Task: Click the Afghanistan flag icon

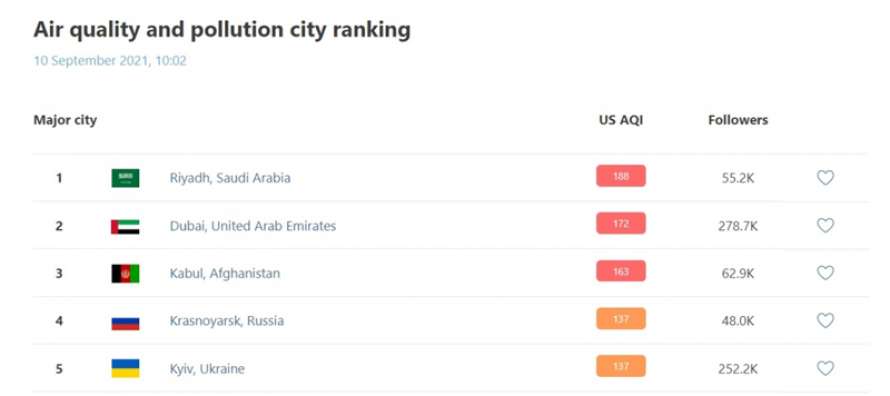Action: (125, 274)
